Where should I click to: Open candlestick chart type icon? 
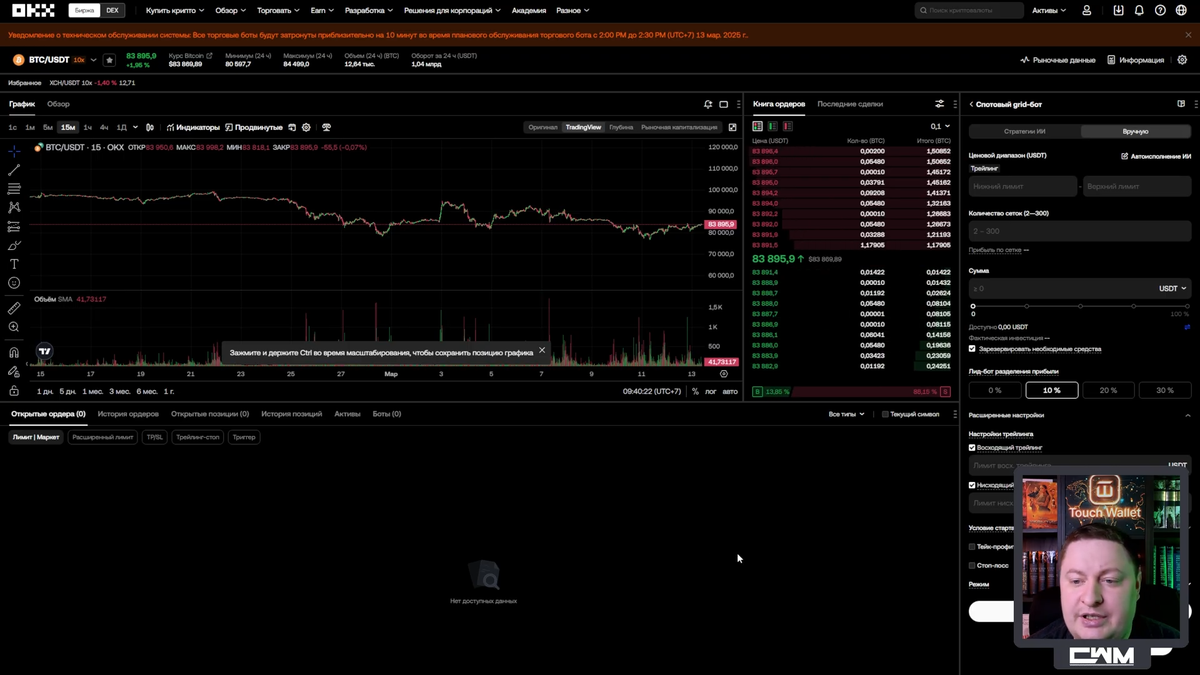tap(150, 127)
